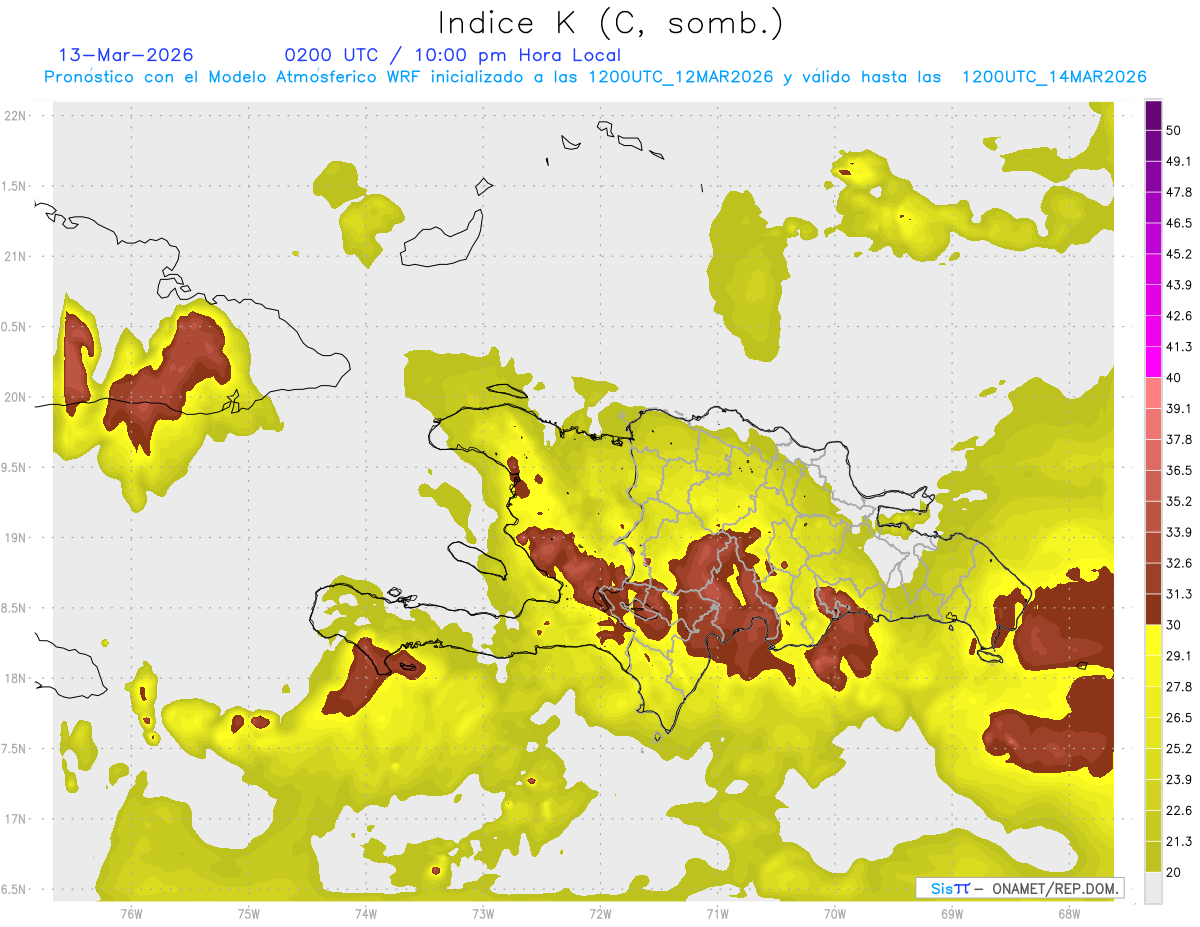Click the light gray legend band below 20

click(x=1153, y=888)
